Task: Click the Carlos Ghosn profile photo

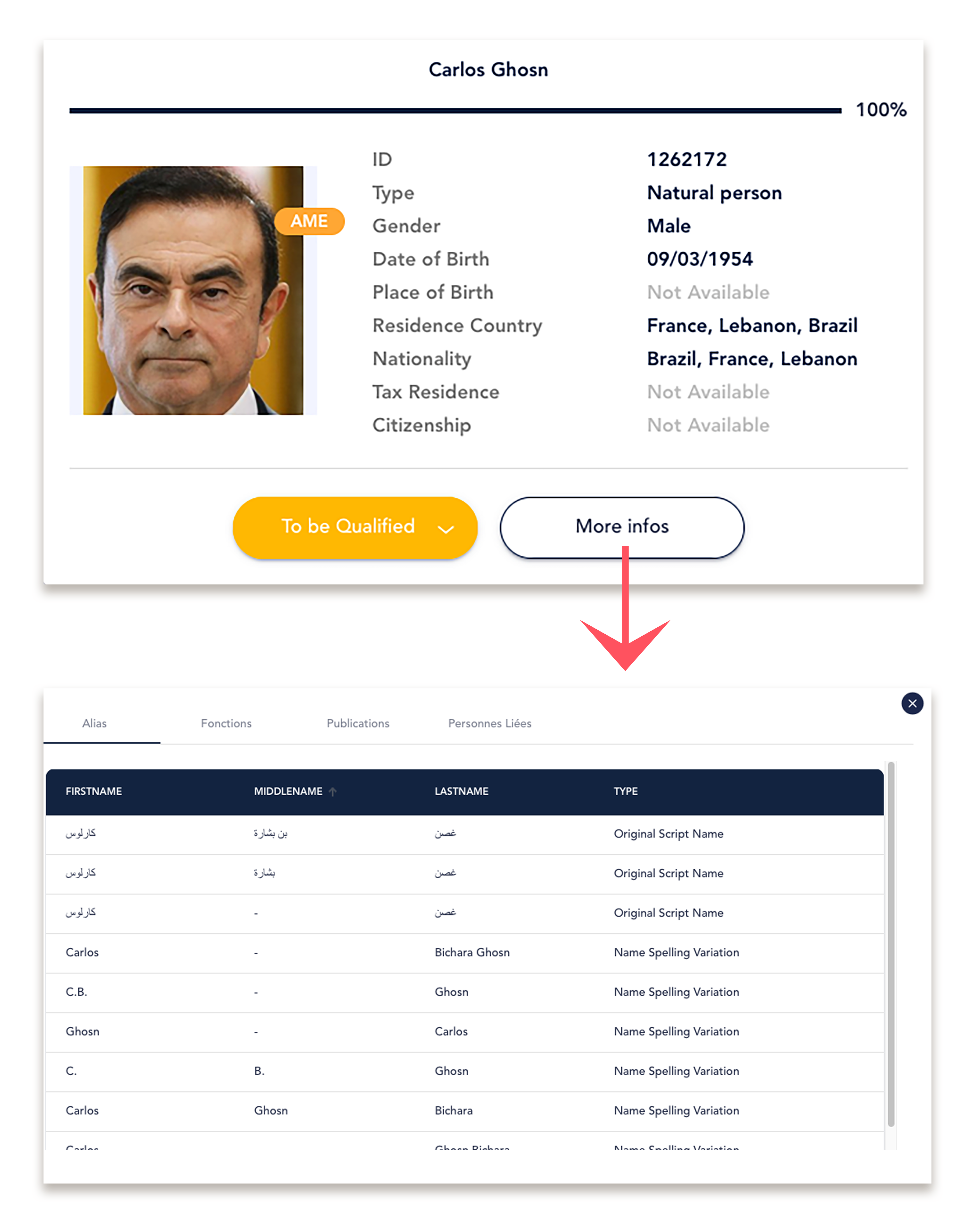Action: [x=193, y=291]
